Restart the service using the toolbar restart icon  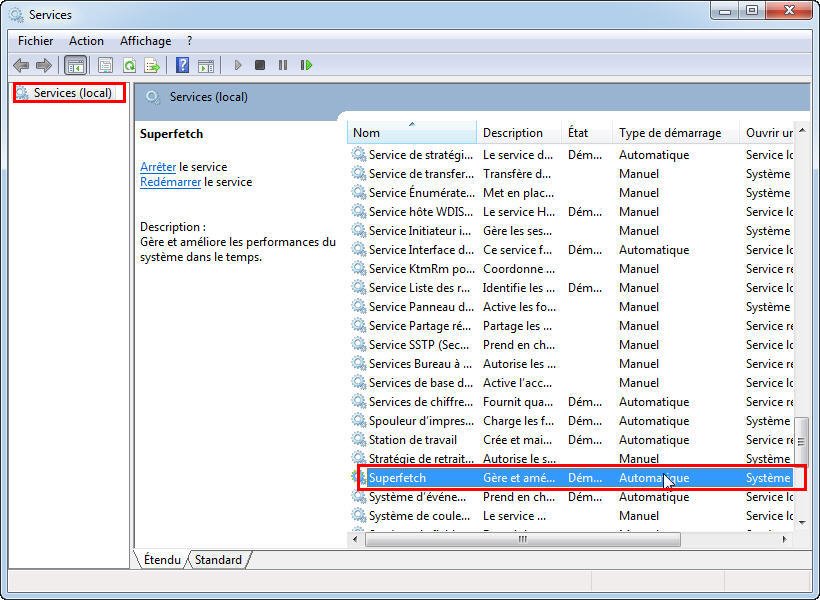coord(306,66)
